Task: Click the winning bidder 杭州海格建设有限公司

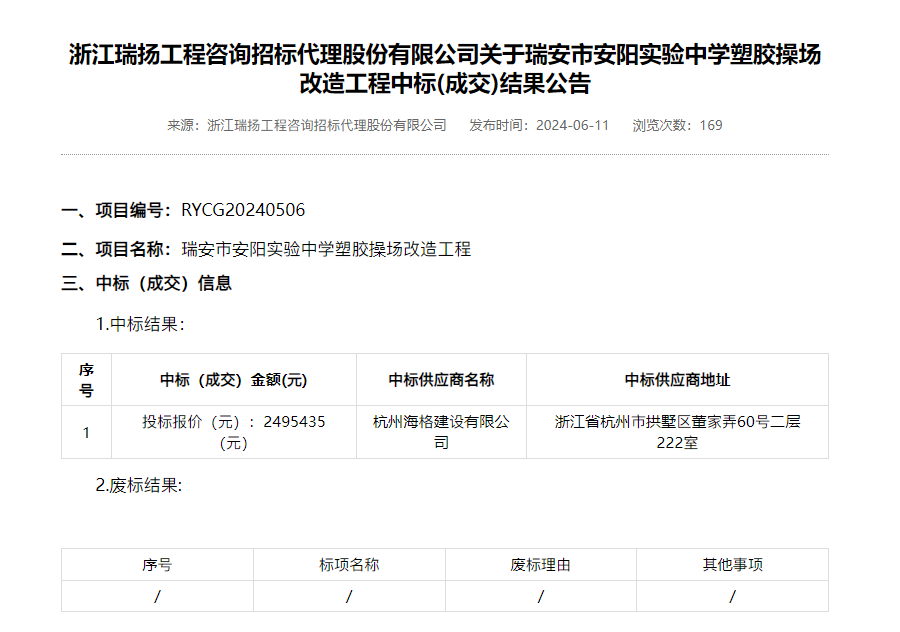Action: click(x=440, y=431)
